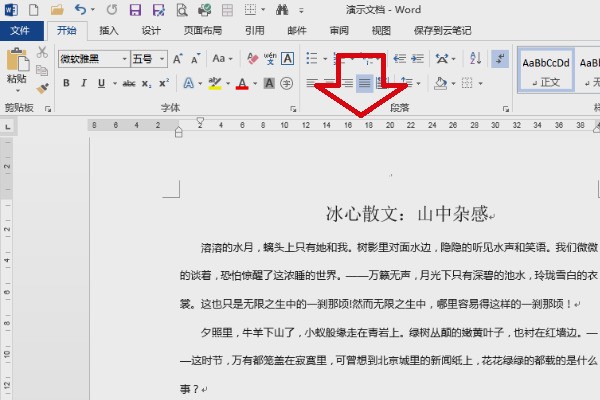Image resolution: width=600 pixels, height=400 pixels.
Task: Toggle show paragraph marks button
Action: click(x=500, y=59)
